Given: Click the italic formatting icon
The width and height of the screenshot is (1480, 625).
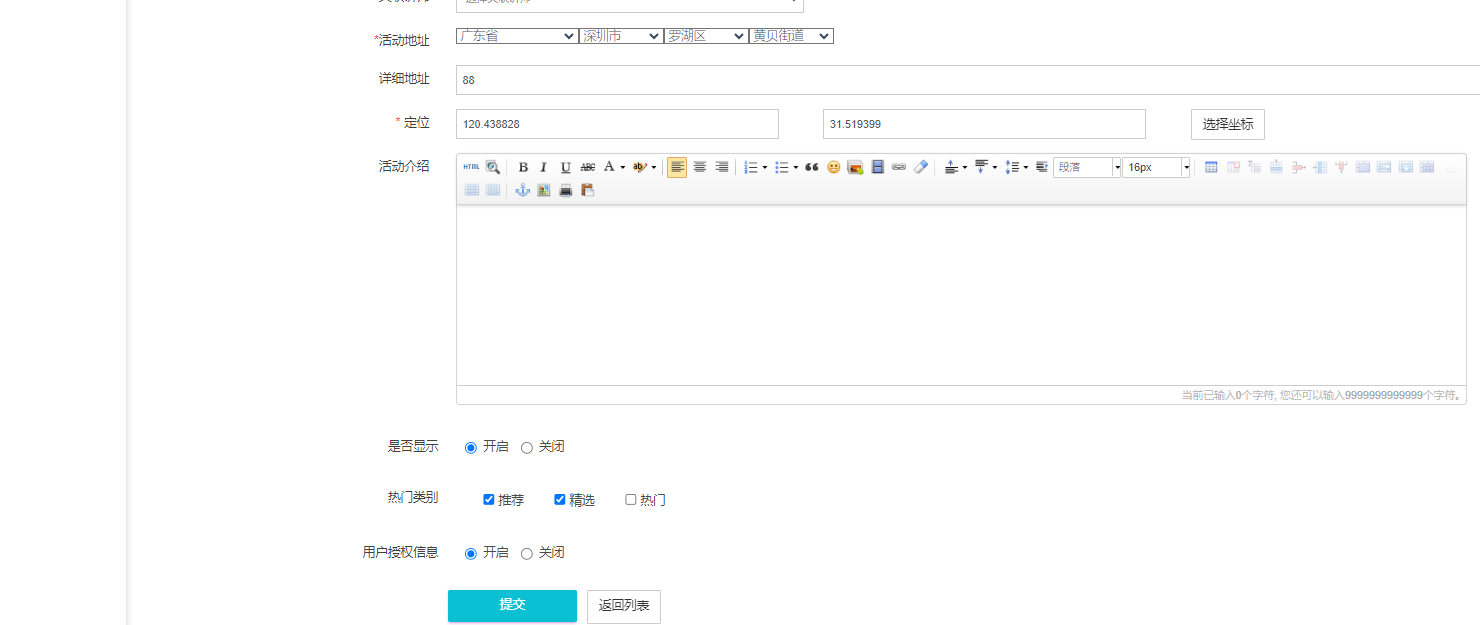Looking at the screenshot, I should [x=544, y=168].
